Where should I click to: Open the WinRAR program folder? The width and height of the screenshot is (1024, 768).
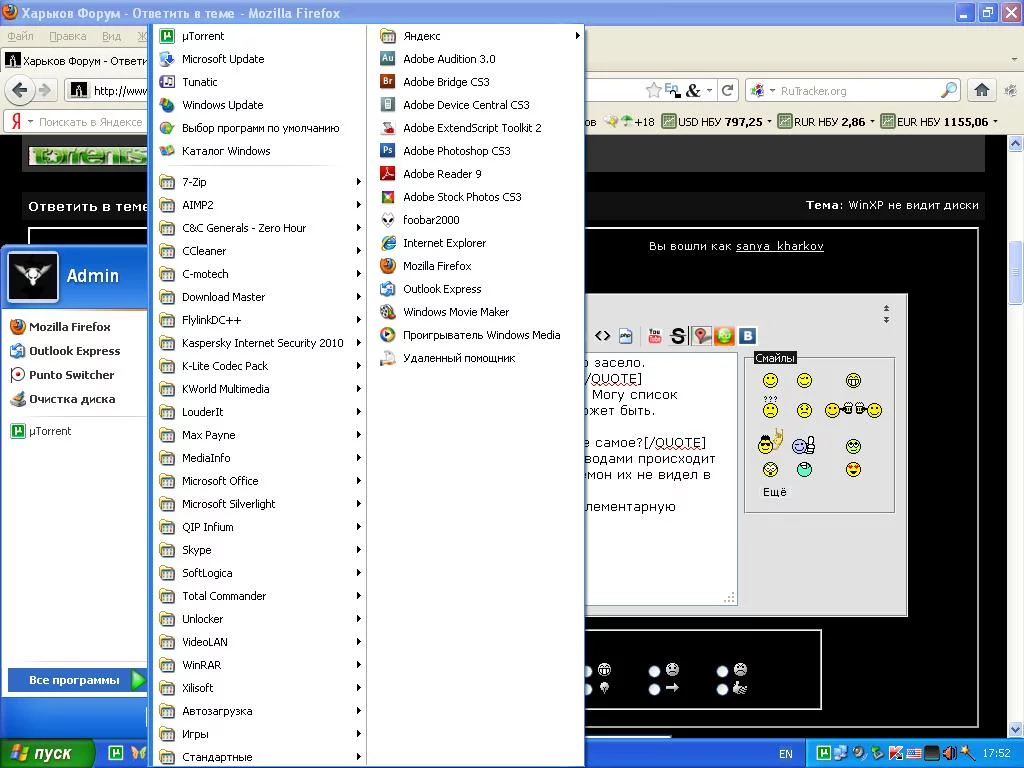[259, 665]
